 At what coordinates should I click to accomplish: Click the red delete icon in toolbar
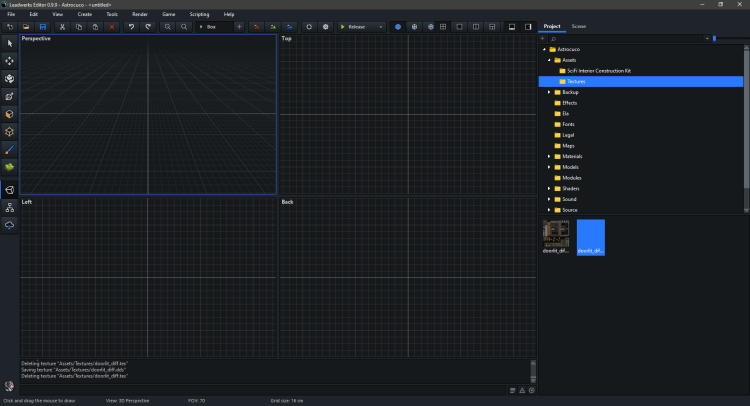click(112, 27)
